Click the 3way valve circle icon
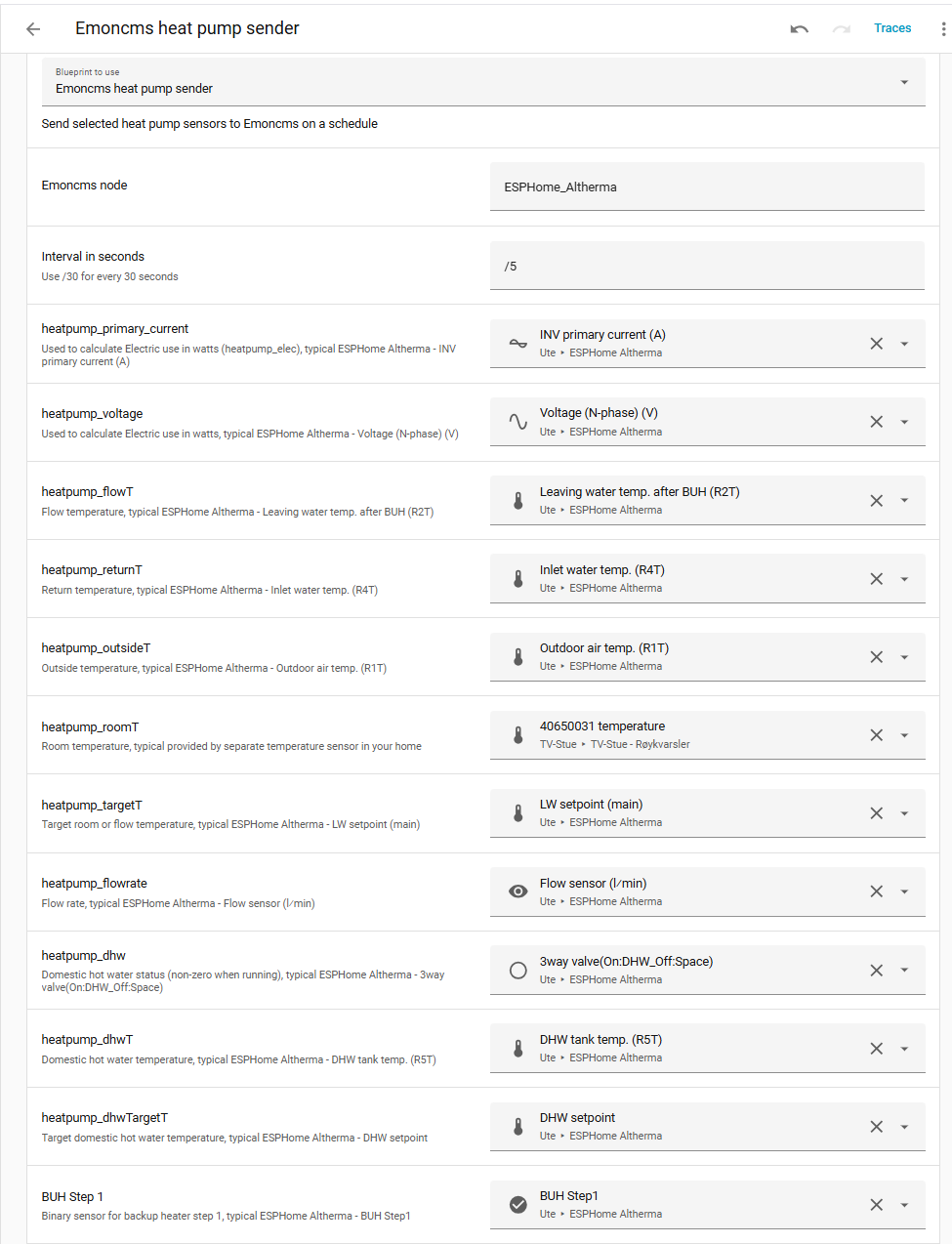Viewport: 952px width, 1244px height. [518, 971]
